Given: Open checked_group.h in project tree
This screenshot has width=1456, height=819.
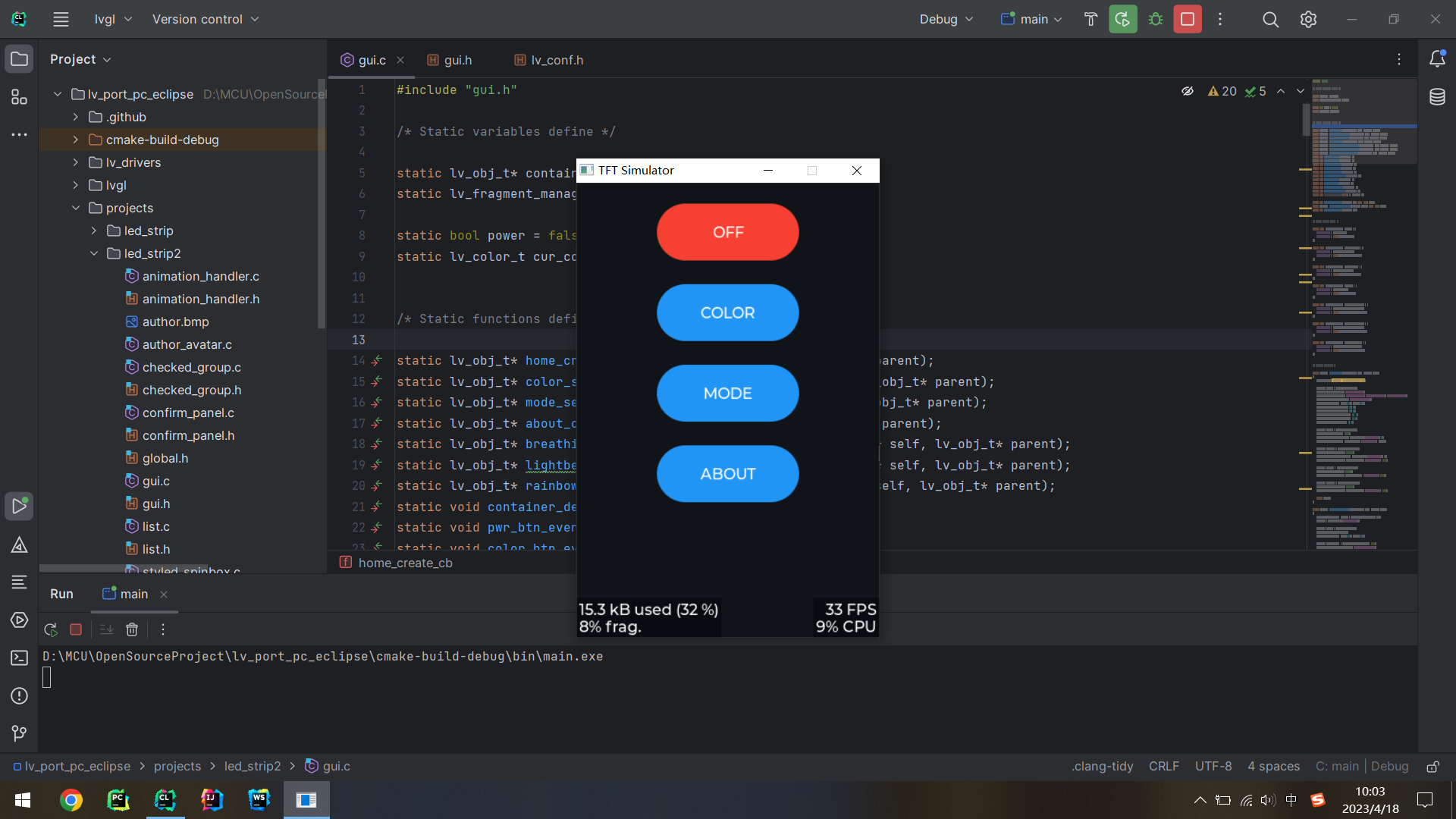Looking at the screenshot, I should (191, 390).
